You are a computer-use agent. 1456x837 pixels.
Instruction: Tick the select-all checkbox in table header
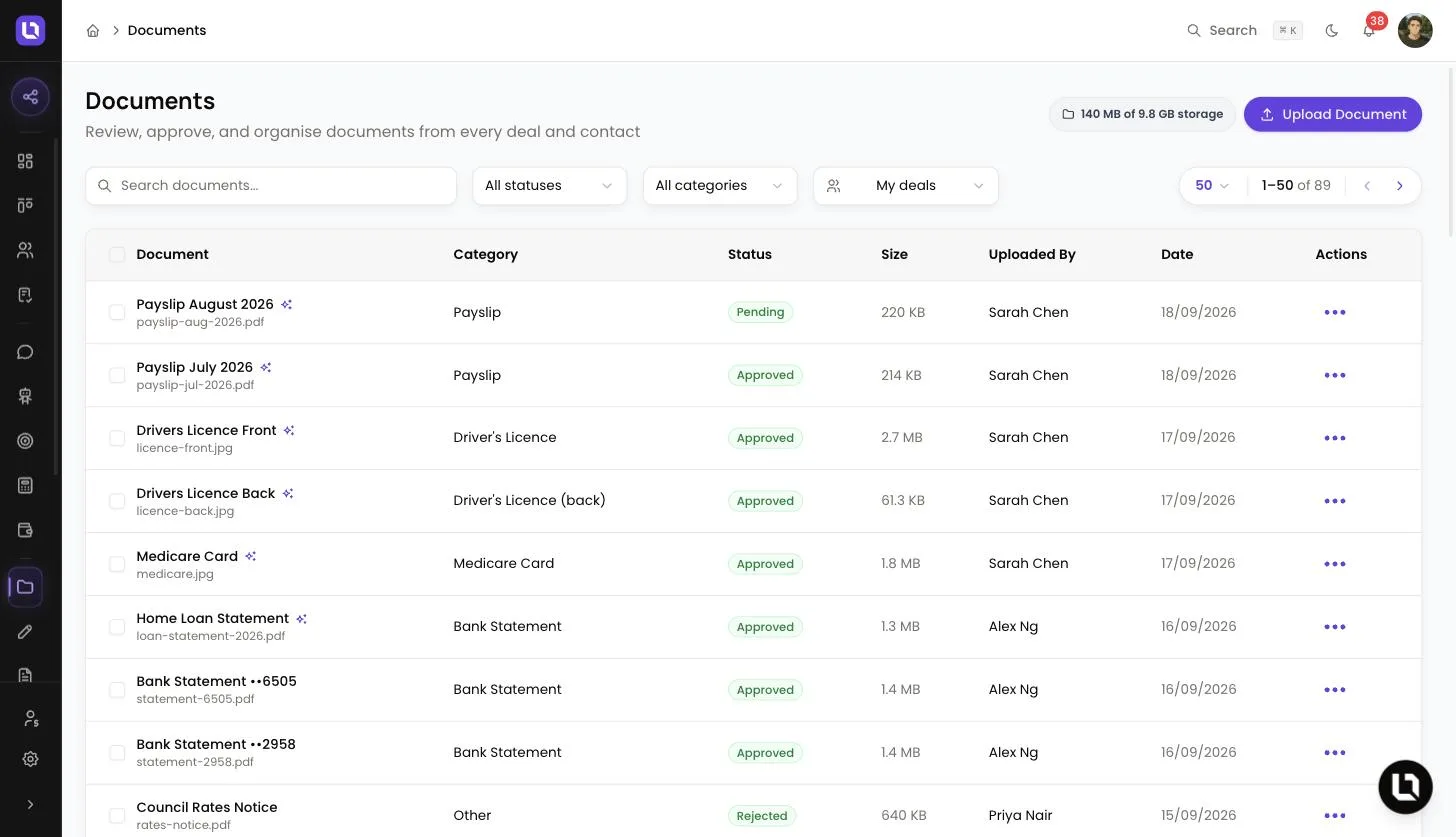117,255
